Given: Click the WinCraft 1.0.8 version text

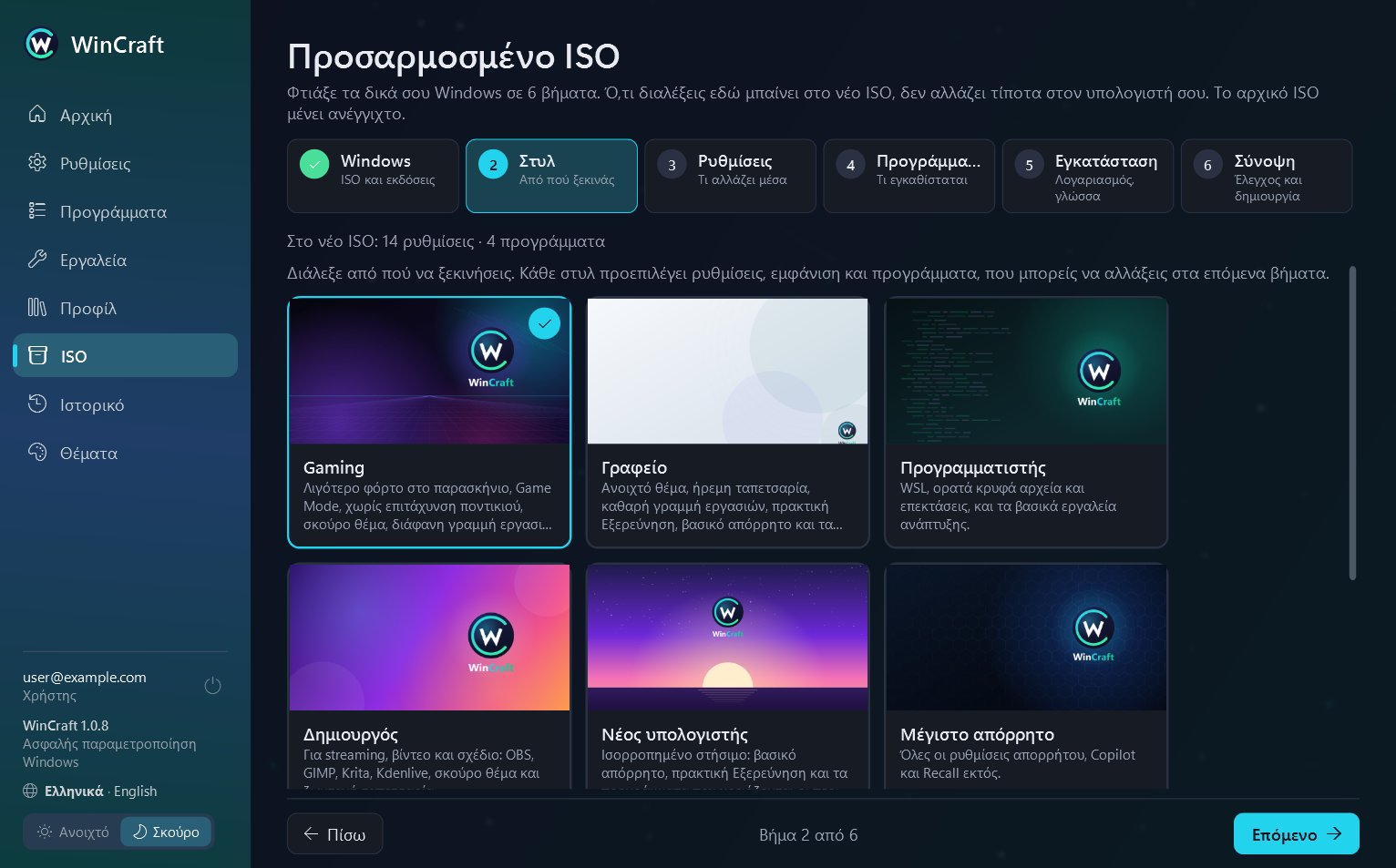Looking at the screenshot, I should click(x=66, y=725).
